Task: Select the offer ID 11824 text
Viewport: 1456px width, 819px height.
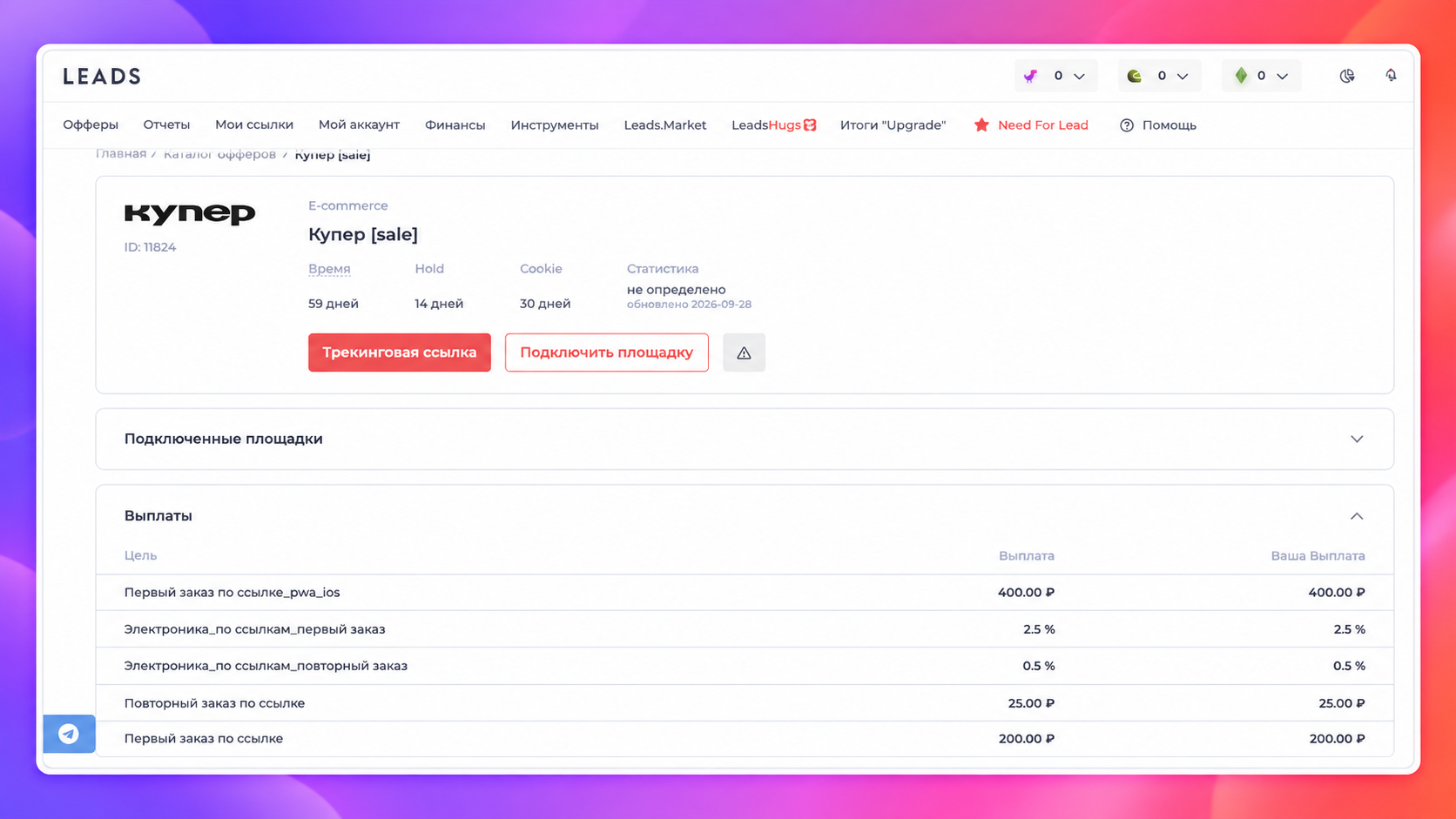Action: 150,247
